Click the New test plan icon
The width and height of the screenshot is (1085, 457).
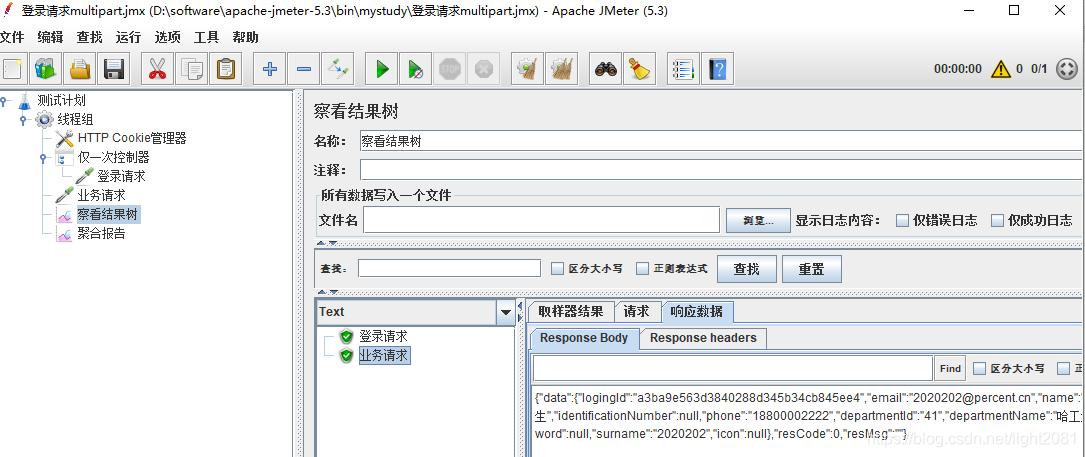click(10, 69)
